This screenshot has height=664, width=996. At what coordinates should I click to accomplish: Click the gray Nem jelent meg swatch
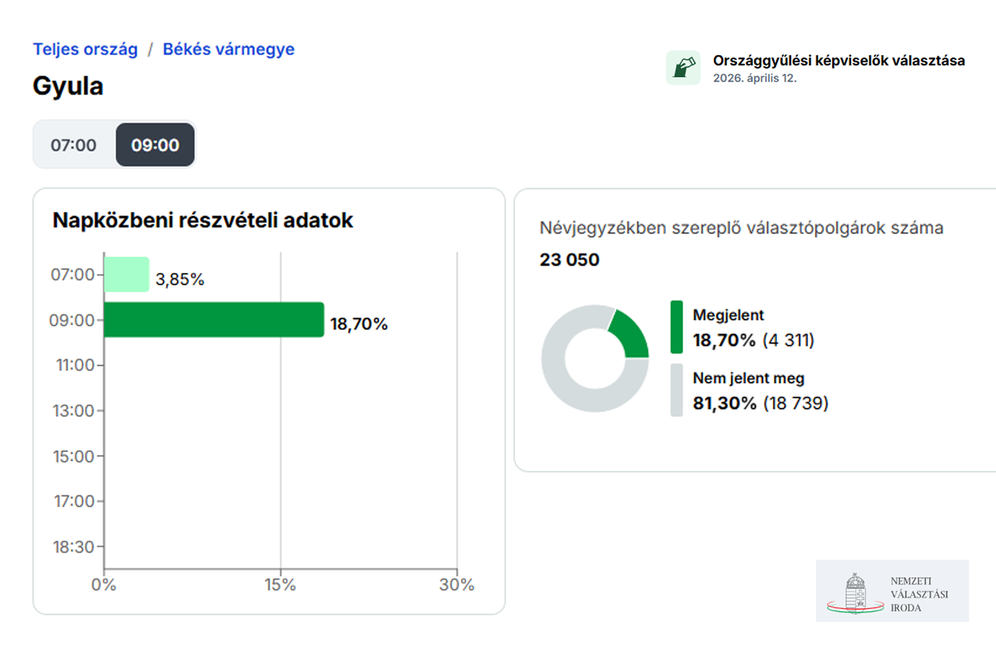click(677, 390)
